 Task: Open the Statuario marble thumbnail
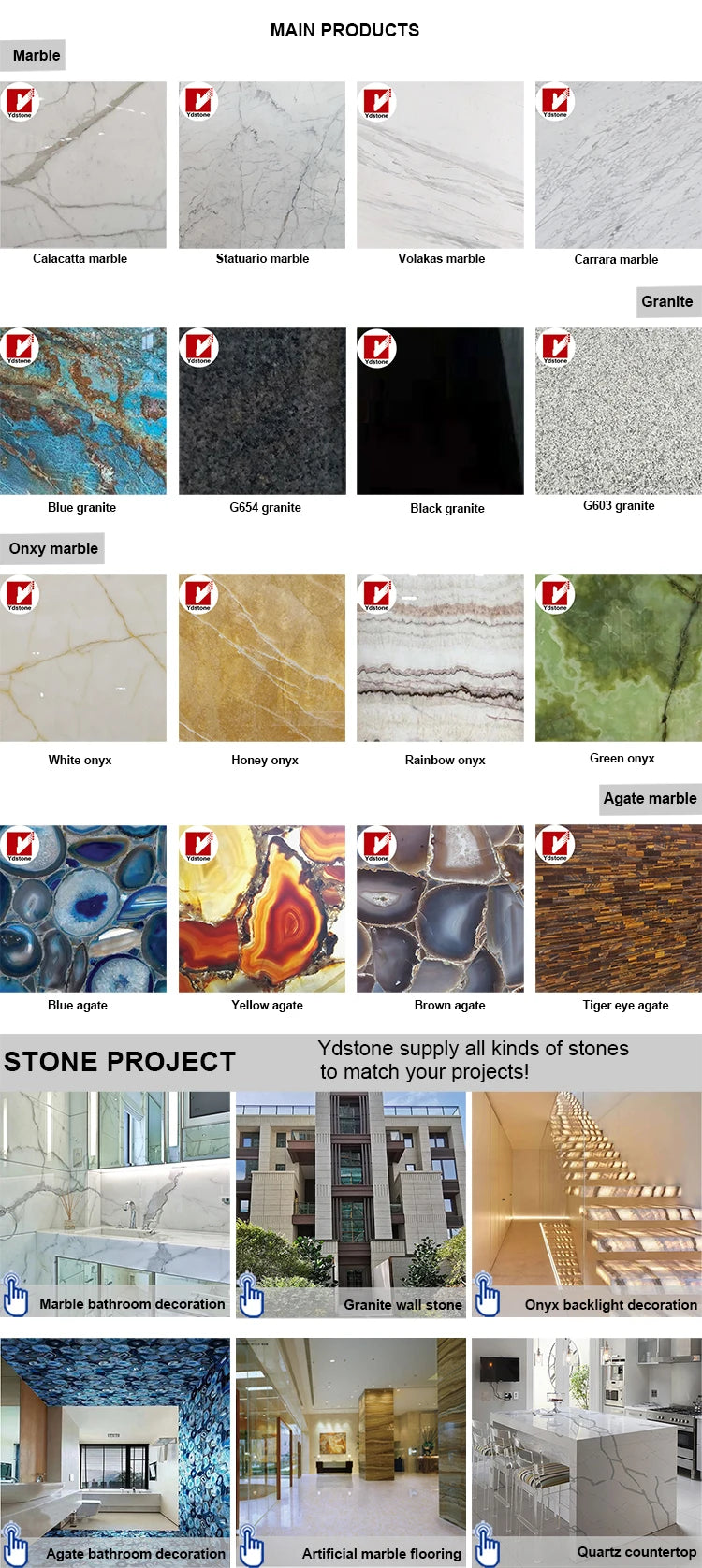pos(262,165)
